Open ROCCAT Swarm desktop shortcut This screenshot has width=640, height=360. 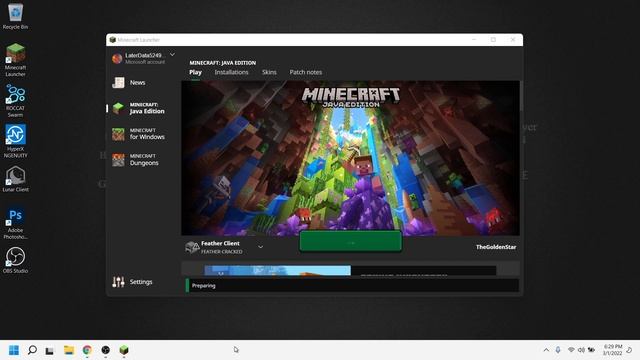coord(16,100)
